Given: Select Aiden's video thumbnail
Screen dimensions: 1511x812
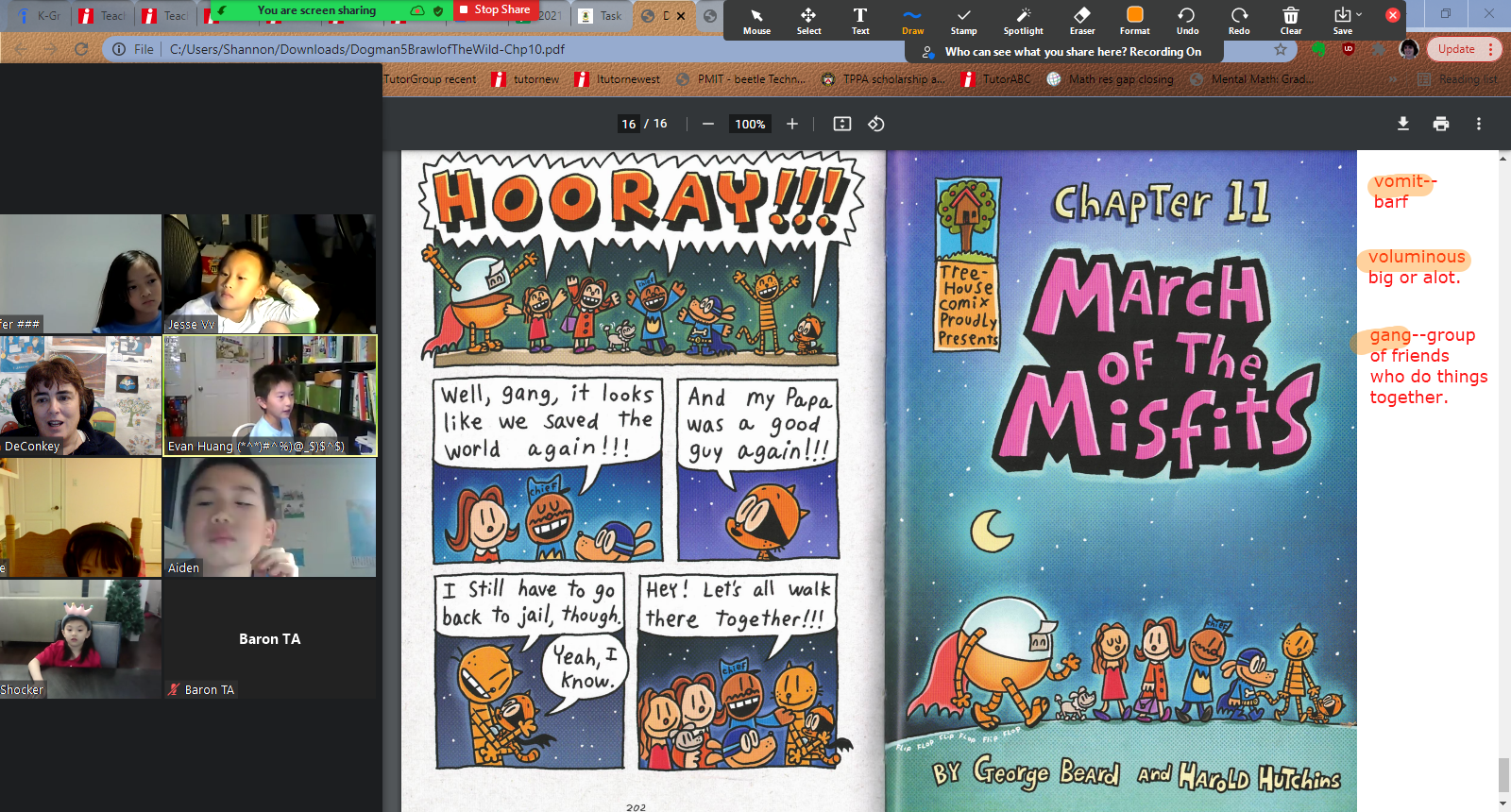Looking at the screenshot, I should pos(270,517).
